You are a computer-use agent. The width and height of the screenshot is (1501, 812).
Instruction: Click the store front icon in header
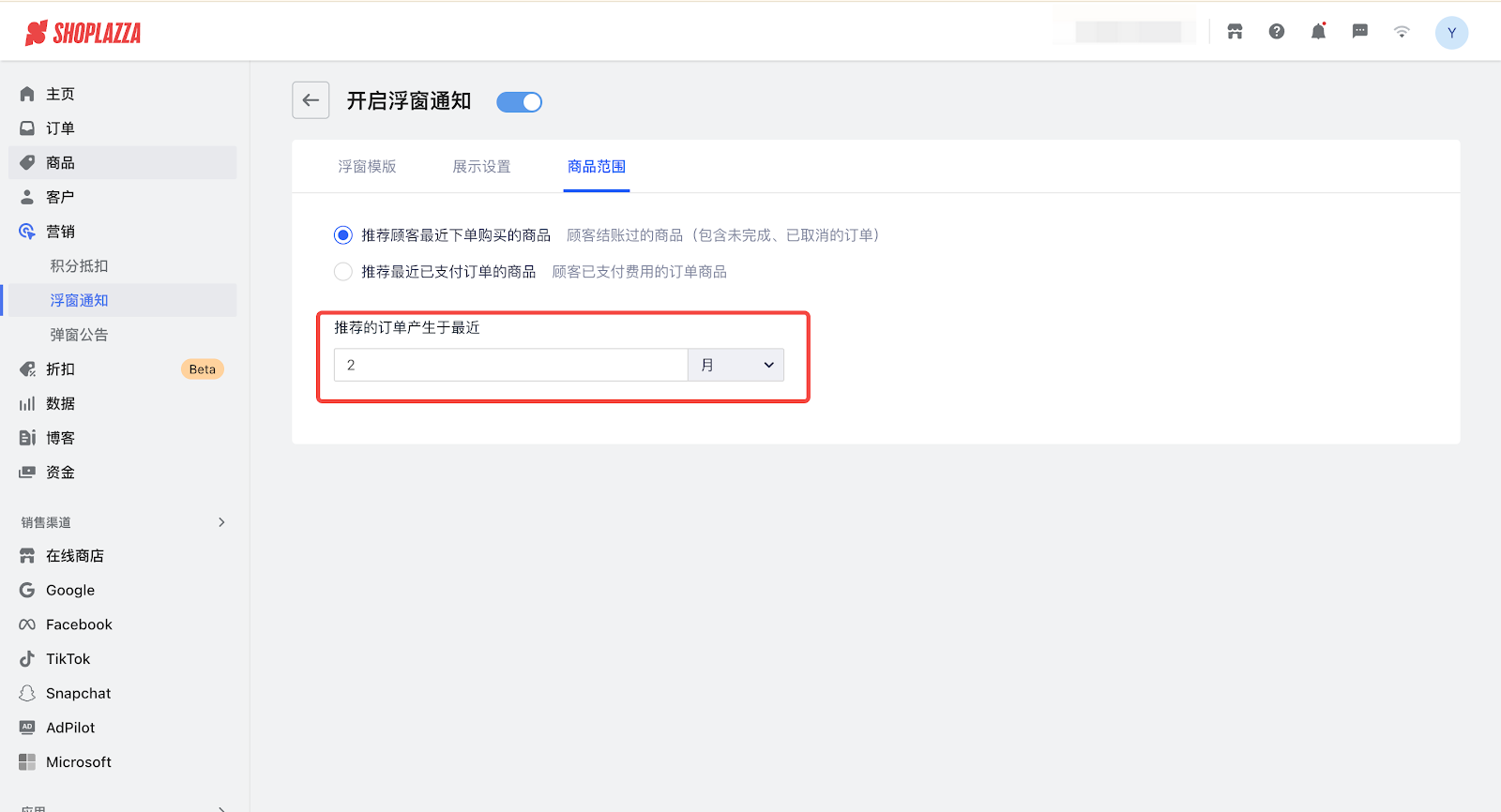[1235, 32]
